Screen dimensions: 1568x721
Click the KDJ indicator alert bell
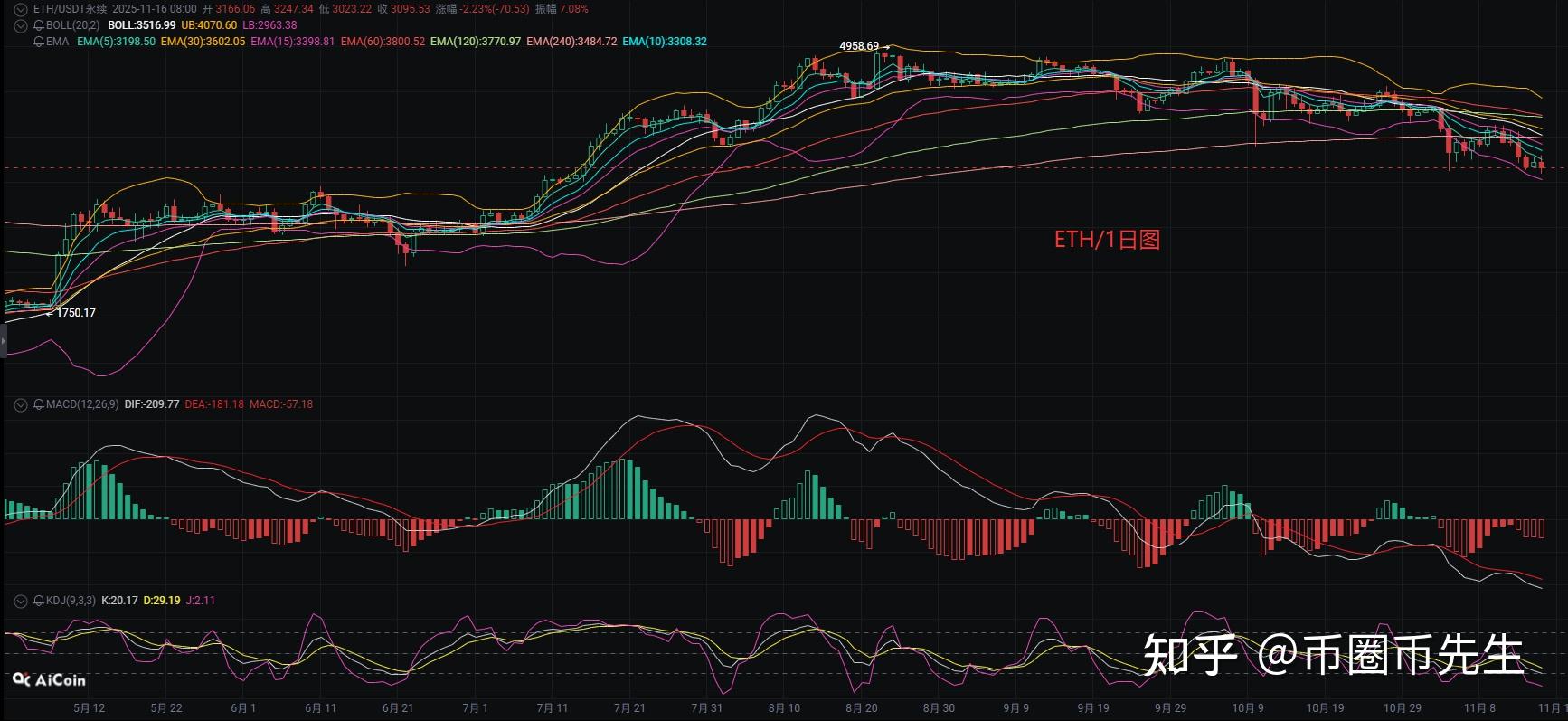39,601
